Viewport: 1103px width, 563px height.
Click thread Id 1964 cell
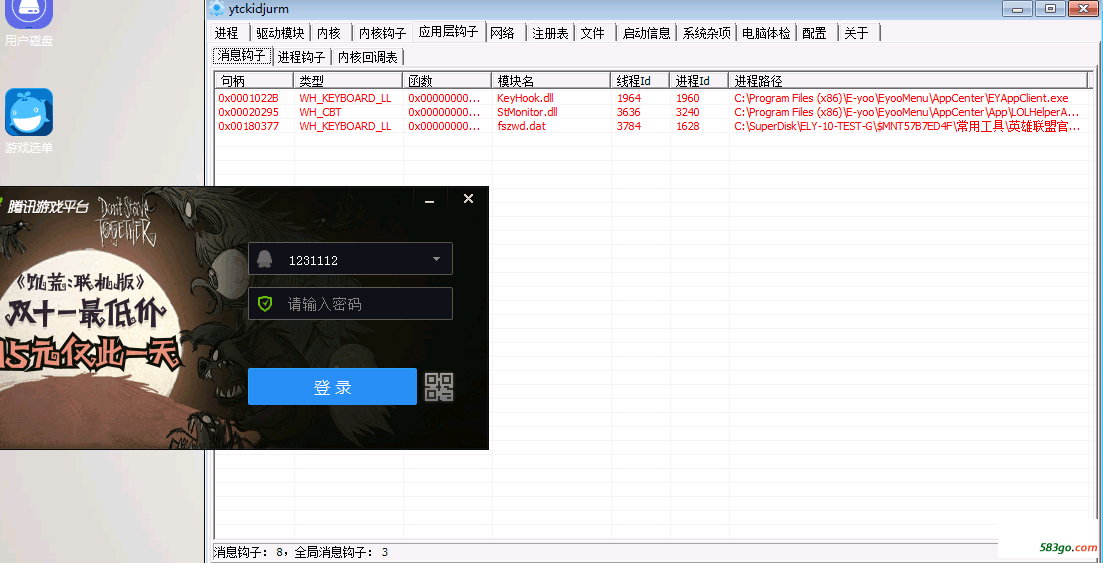click(629, 98)
